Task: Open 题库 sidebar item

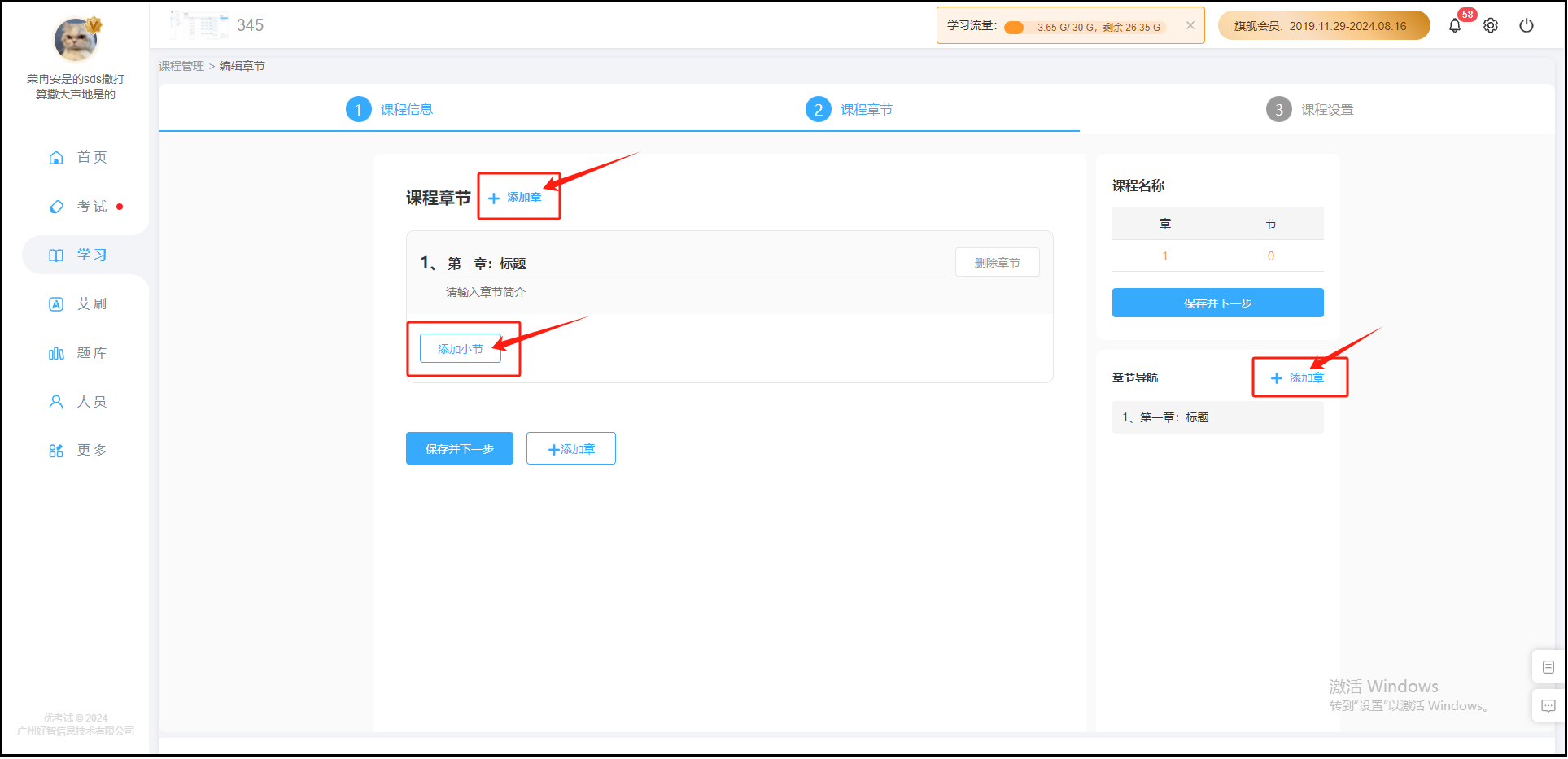Action: pyautogui.click(x=78, y=353)
